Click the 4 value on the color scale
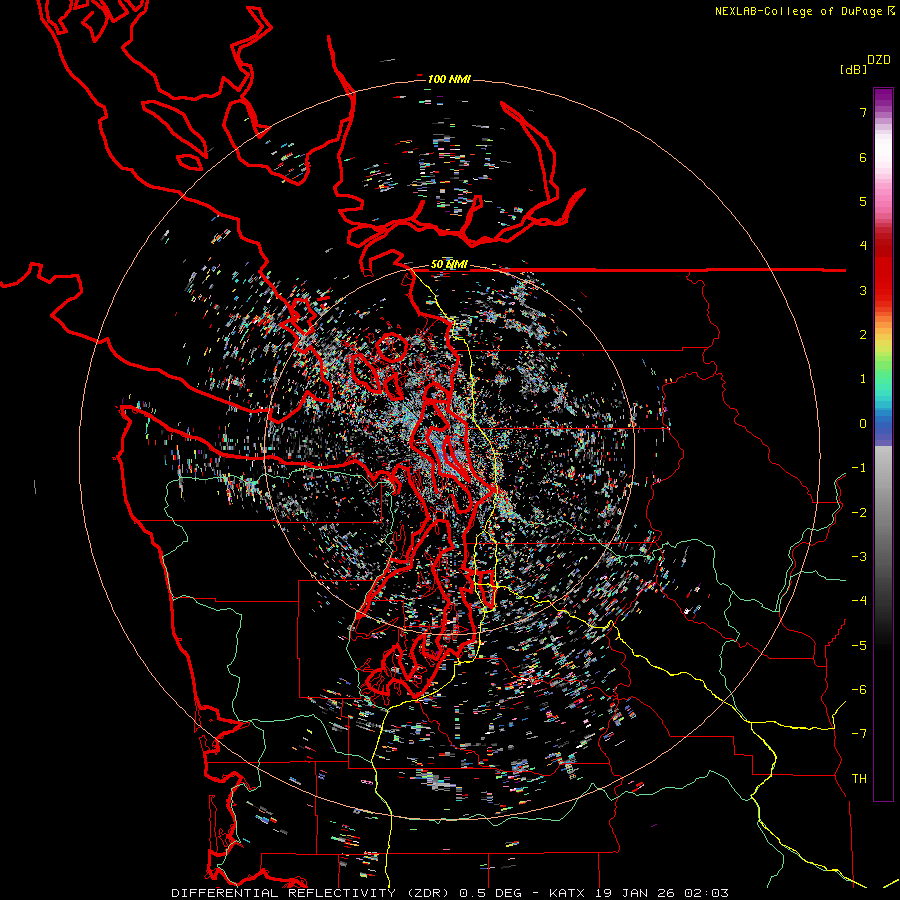 click(863, 246)
